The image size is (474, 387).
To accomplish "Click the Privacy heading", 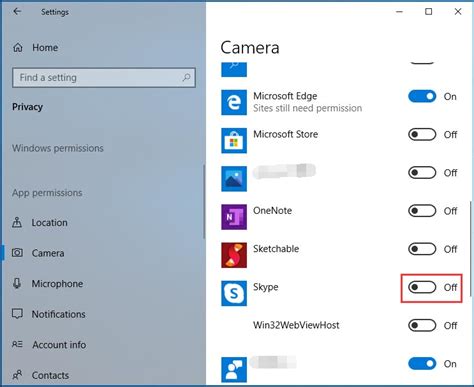I will (x=27, y=107).
